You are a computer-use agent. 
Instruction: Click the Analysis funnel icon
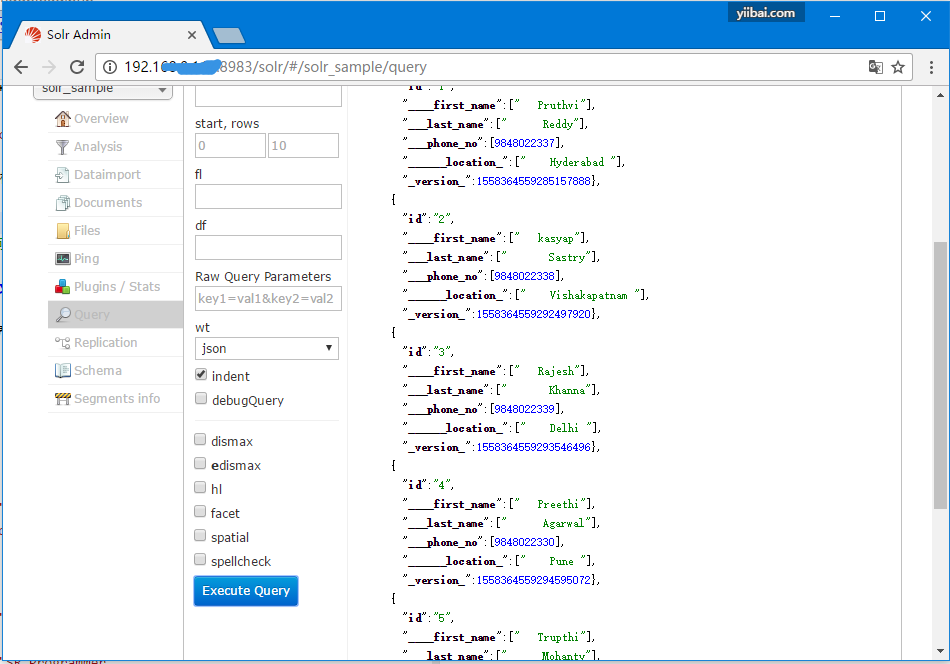pyautogui.click(x=63, y=147)
